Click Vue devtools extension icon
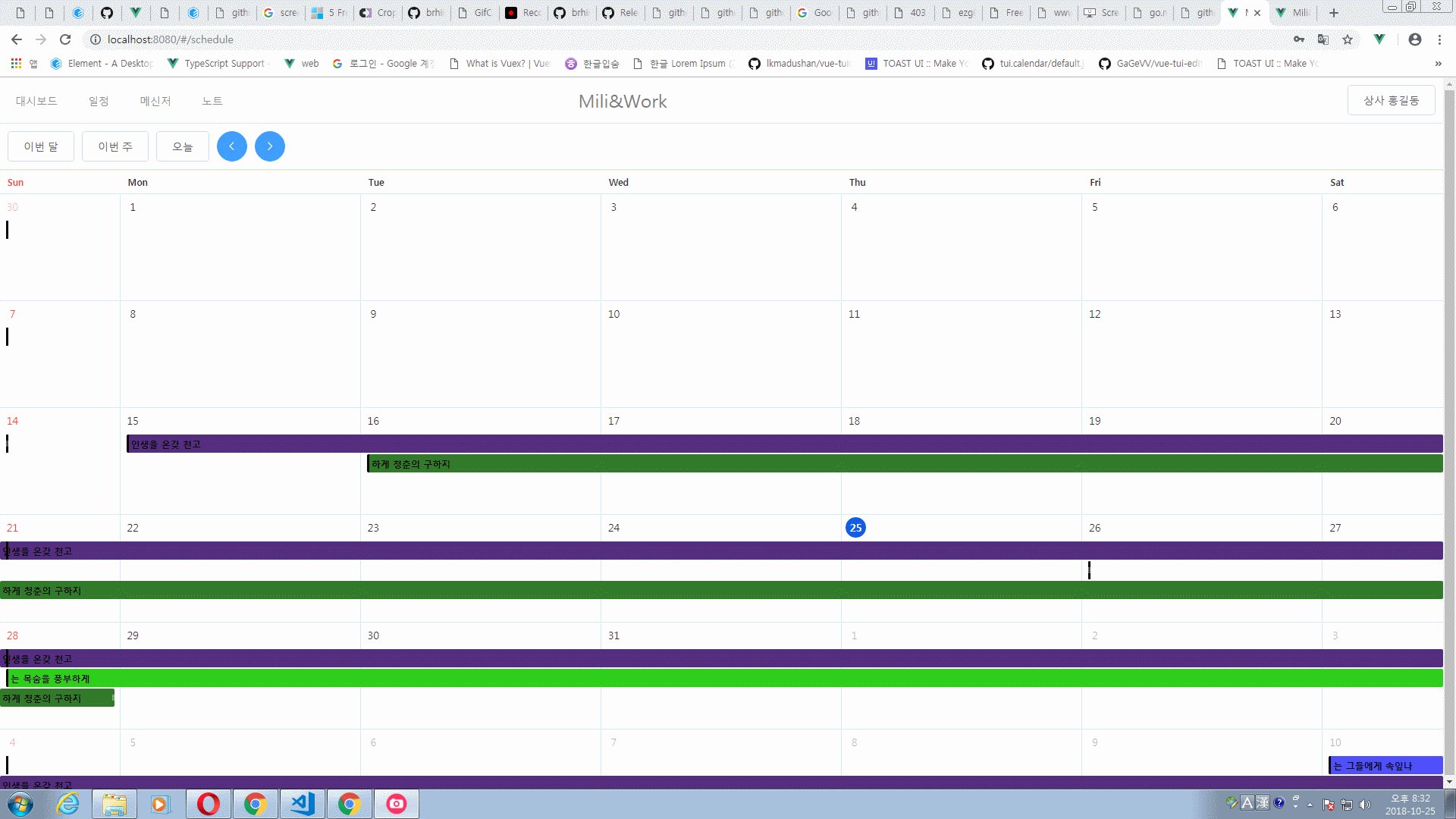 click(x=1379, y=39)
